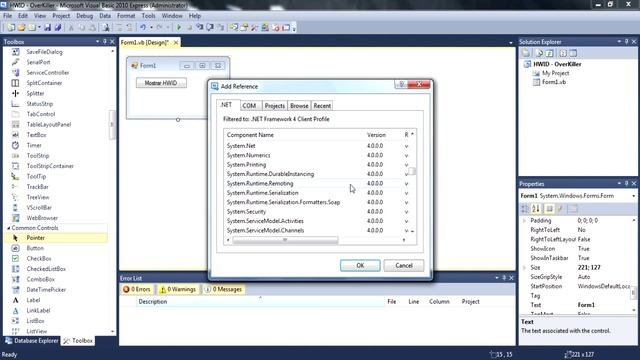Expand Padding property in Properties panel
640x360 pixels.
click(524, 220)
